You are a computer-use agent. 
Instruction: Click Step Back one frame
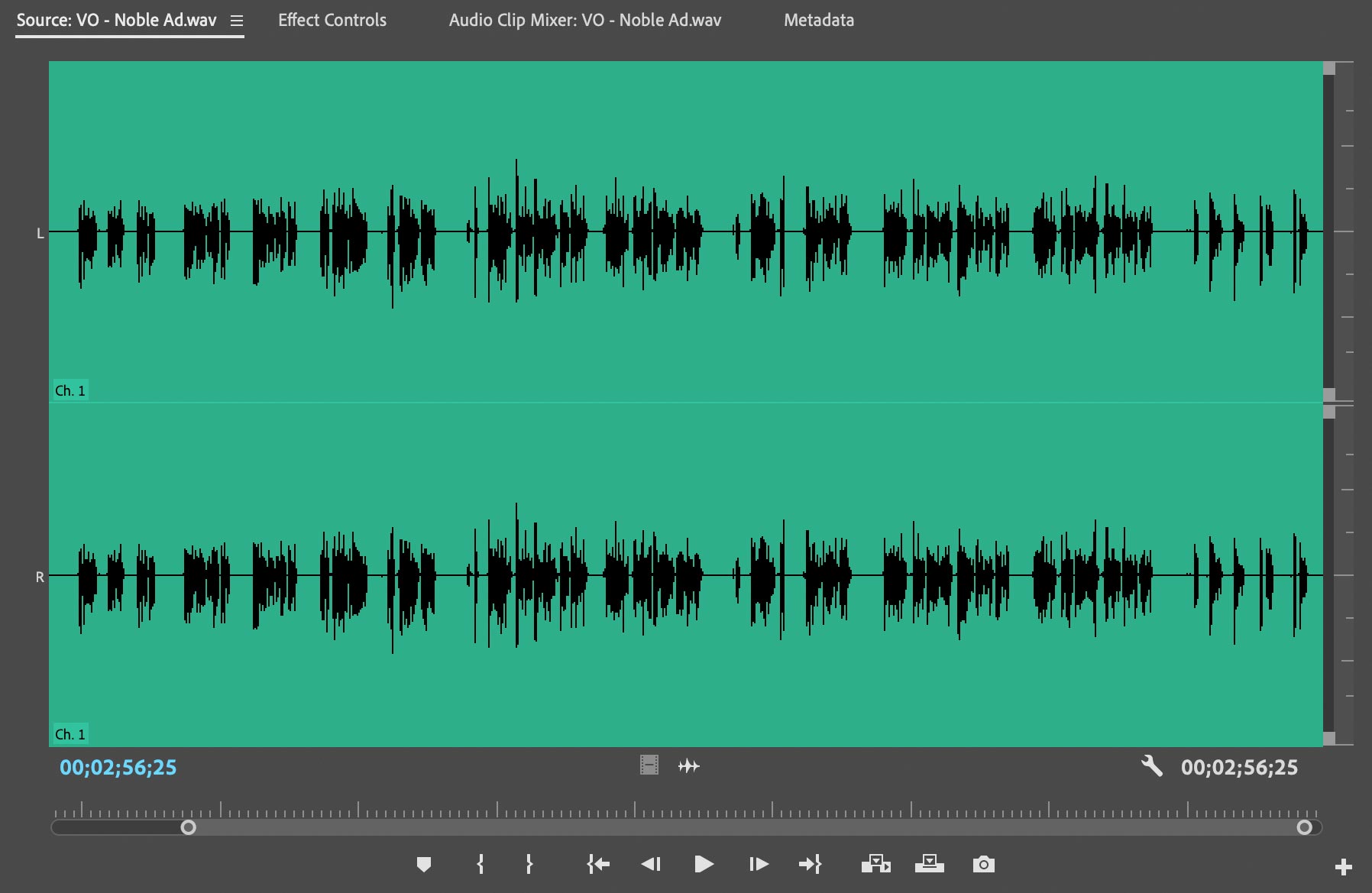651,864
